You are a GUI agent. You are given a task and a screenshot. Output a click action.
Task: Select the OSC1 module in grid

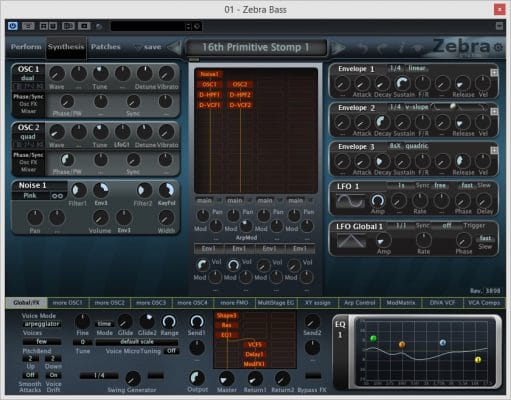click(209, 84)
